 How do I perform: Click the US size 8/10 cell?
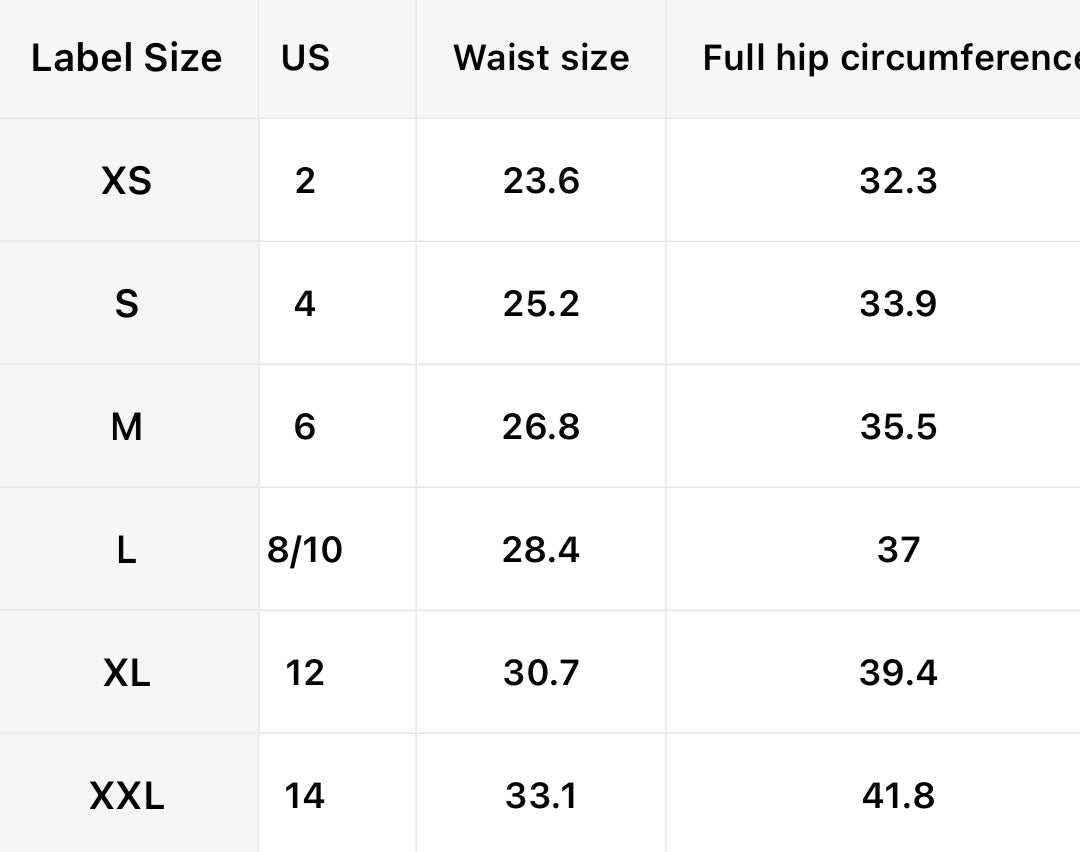coord(305,550)
